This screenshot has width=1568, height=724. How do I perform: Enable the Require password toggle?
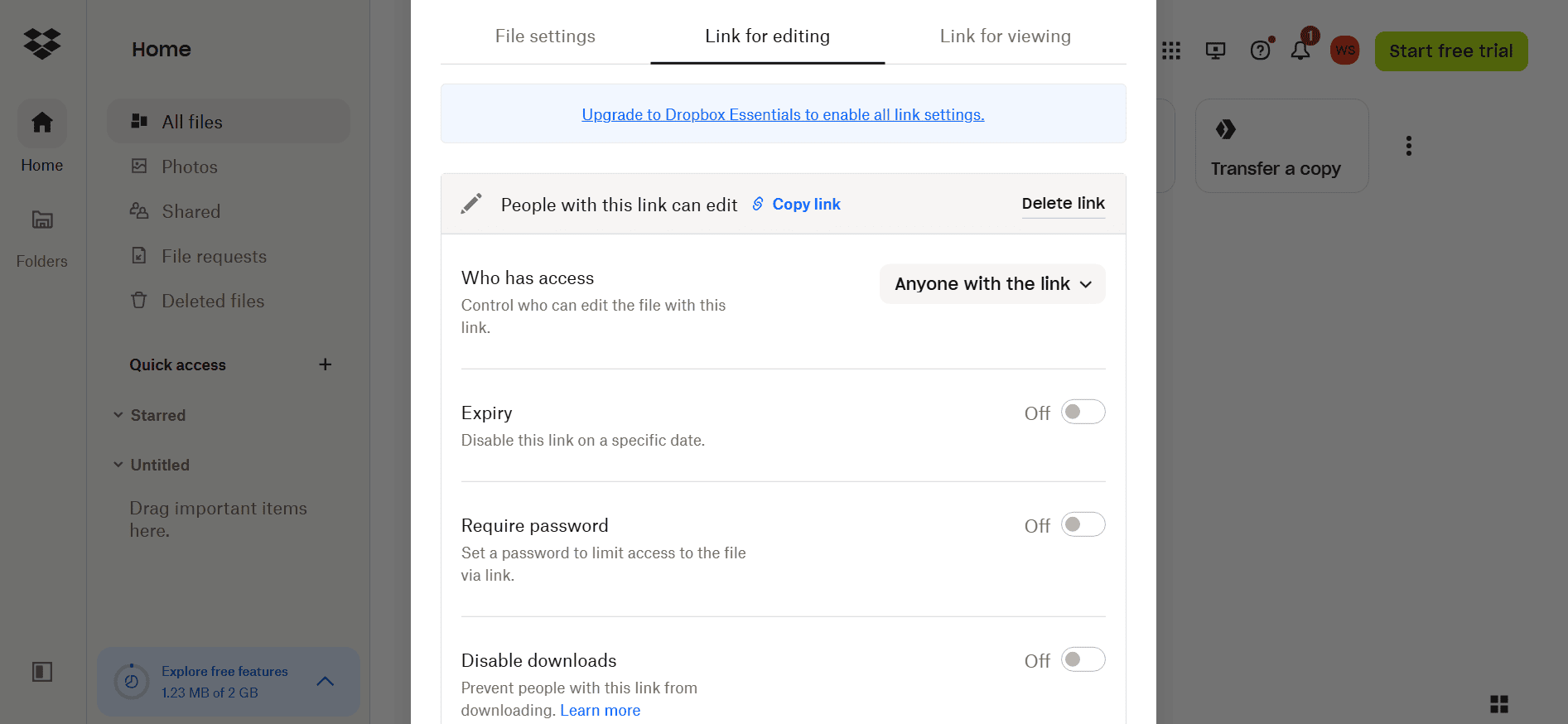pyautogui.click(x=1083, y=524)
